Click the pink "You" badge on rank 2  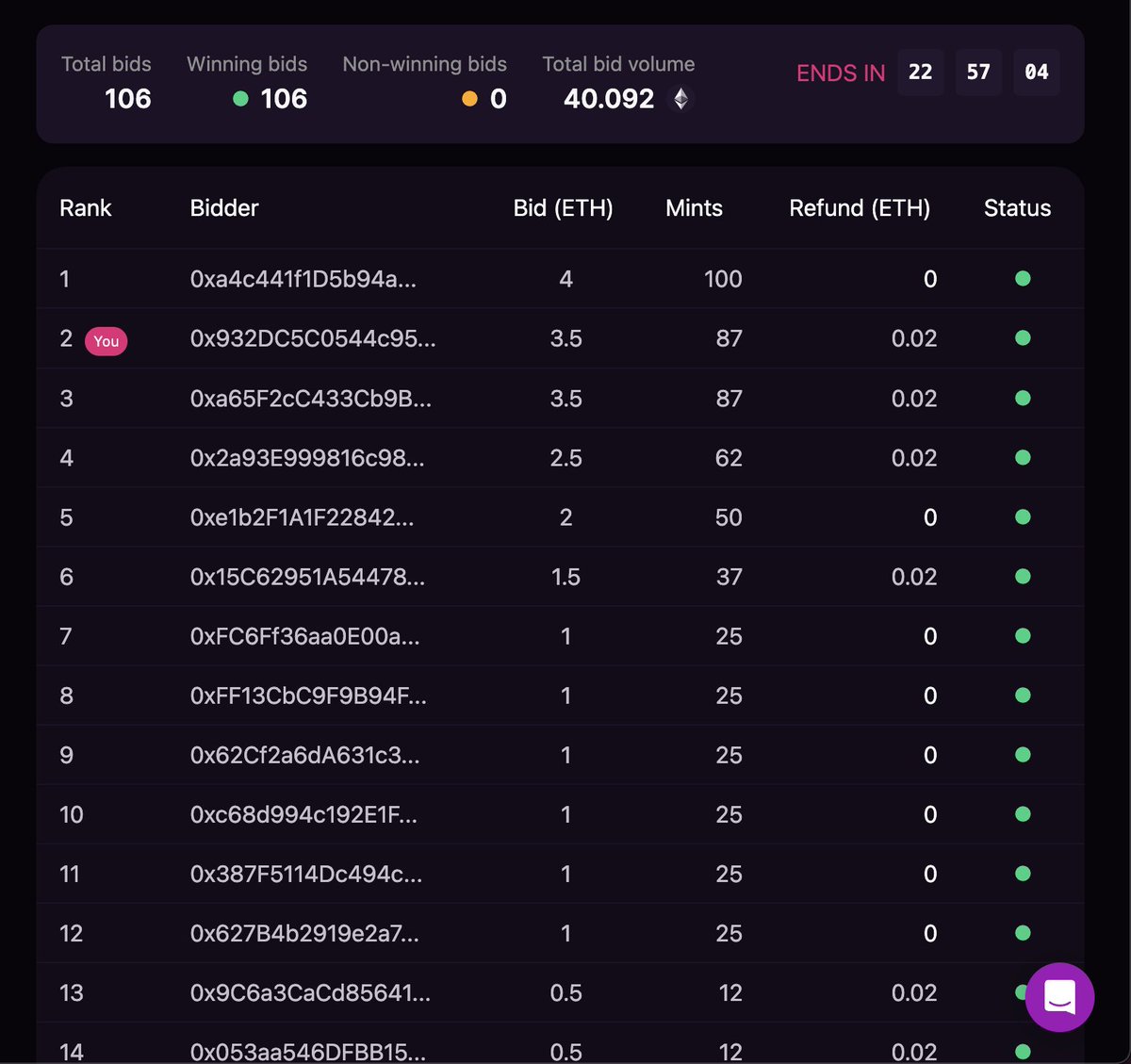pos(107,341)
